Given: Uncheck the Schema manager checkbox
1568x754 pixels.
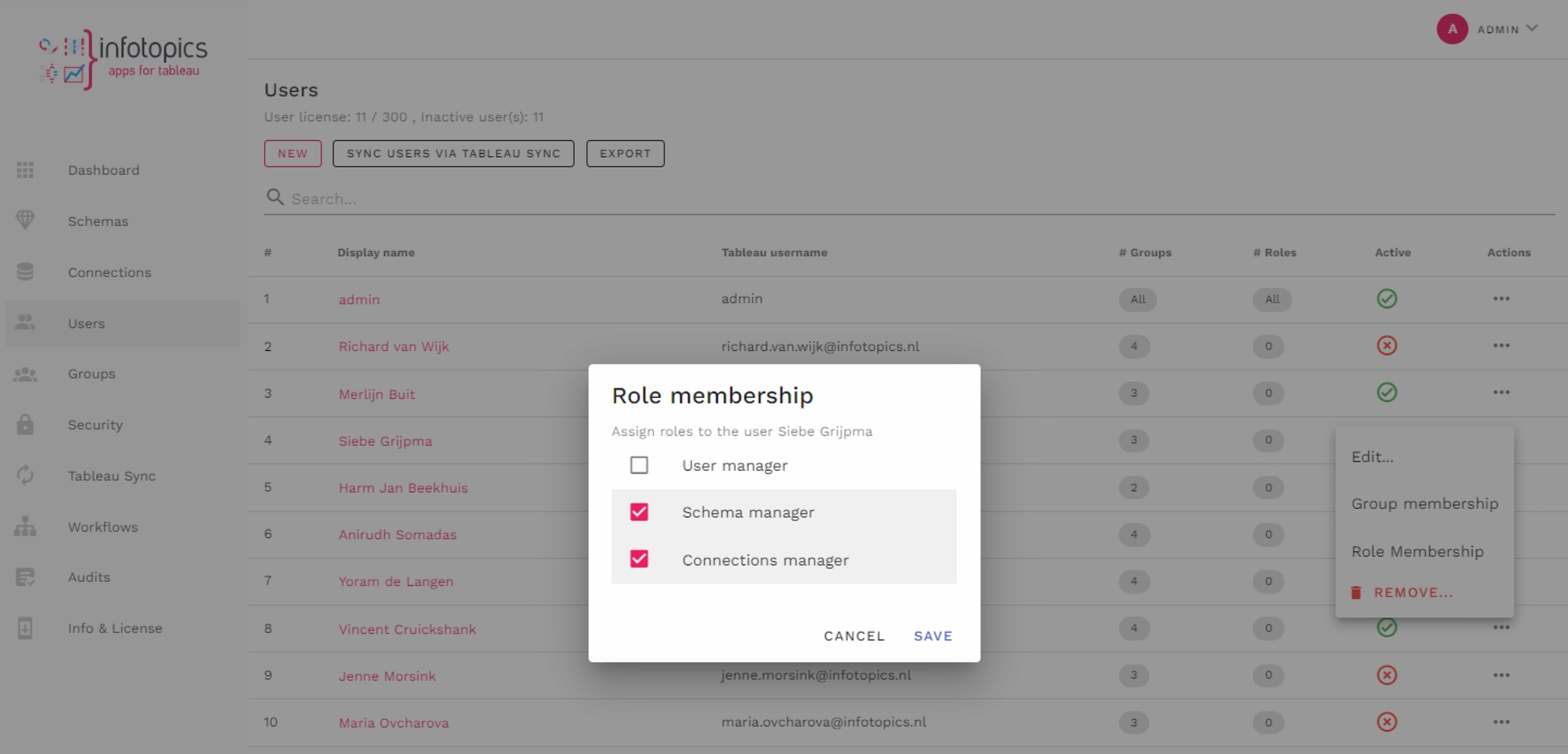Looking at the screenshot, I should tap(638, 512).
